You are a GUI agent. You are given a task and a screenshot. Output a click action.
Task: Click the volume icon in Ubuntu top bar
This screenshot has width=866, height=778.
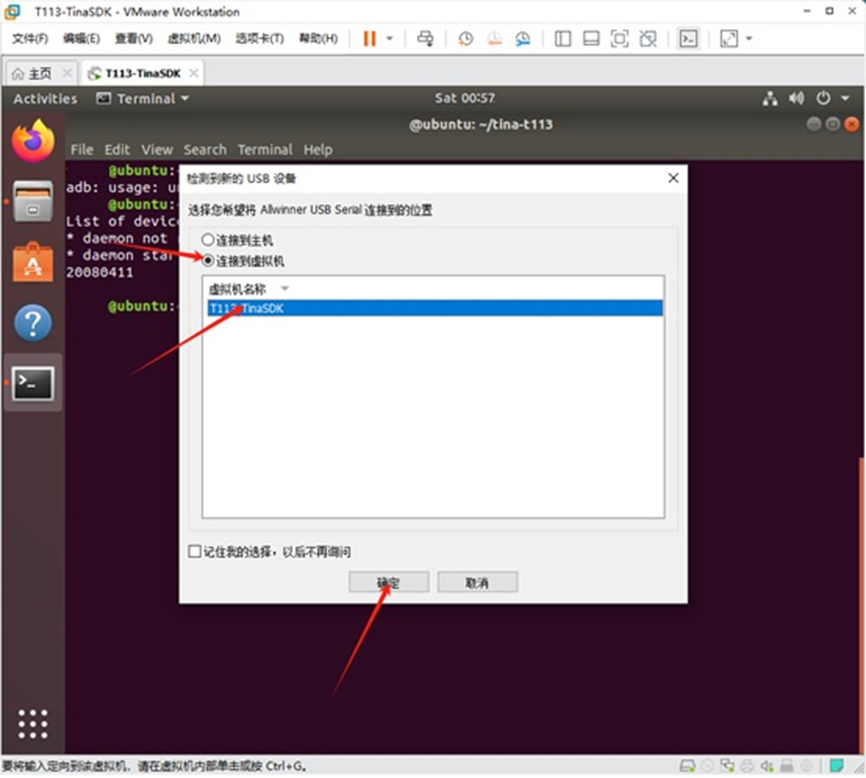click(x=796, y=99)
